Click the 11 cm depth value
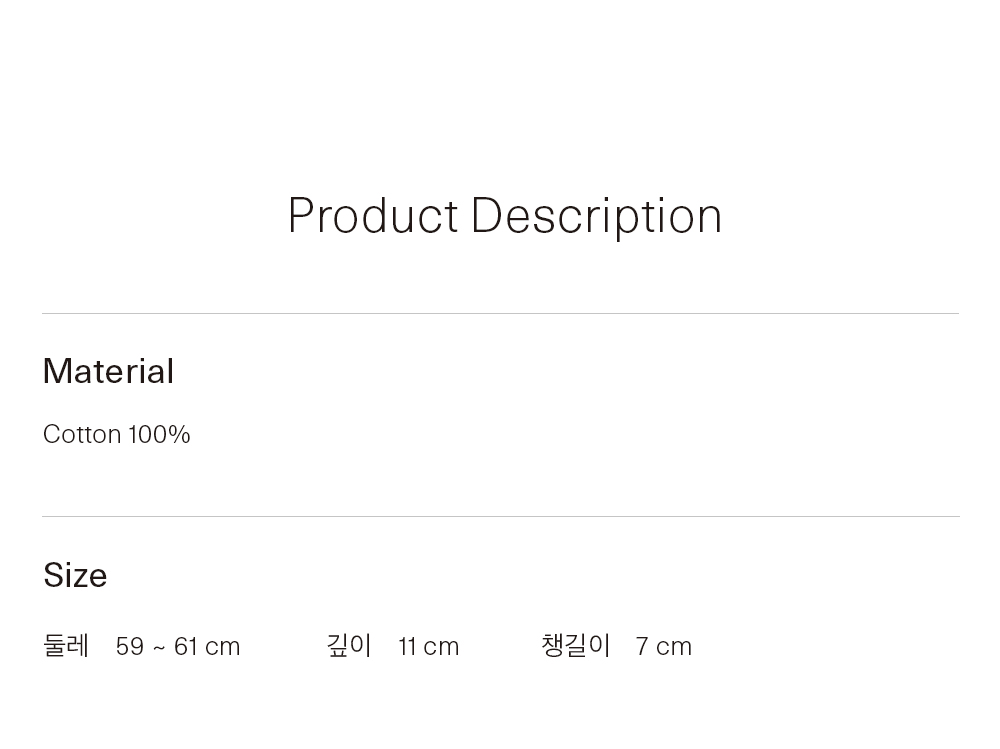 click(x=429, y=646)
